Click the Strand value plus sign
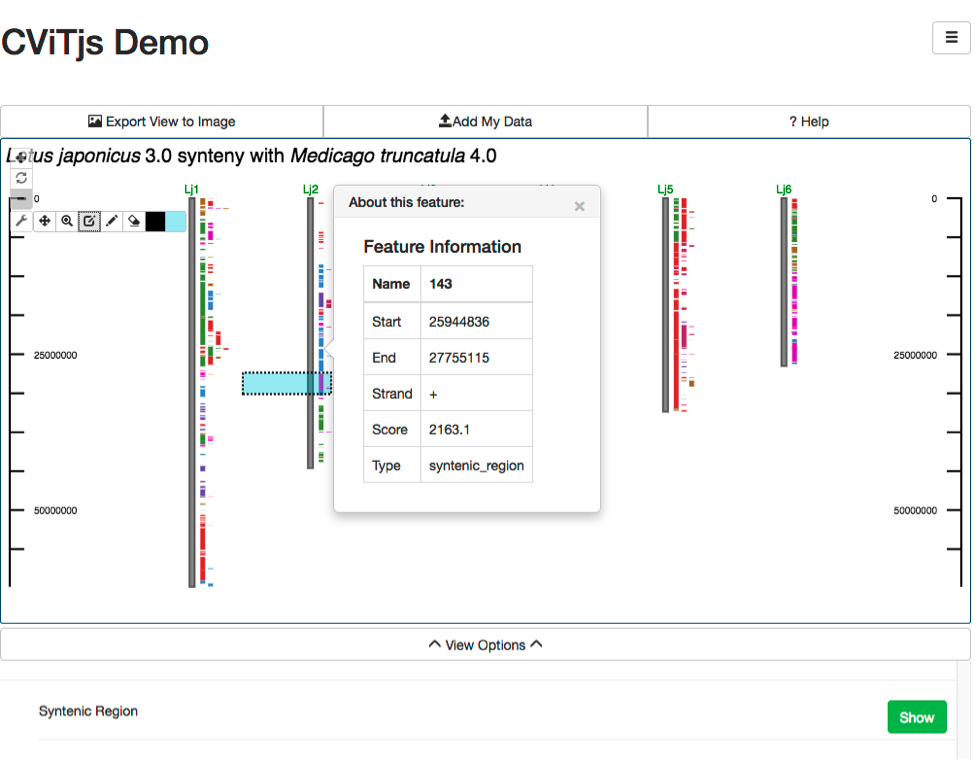This screenshot has height=763, width=975. tap(433, 394)
